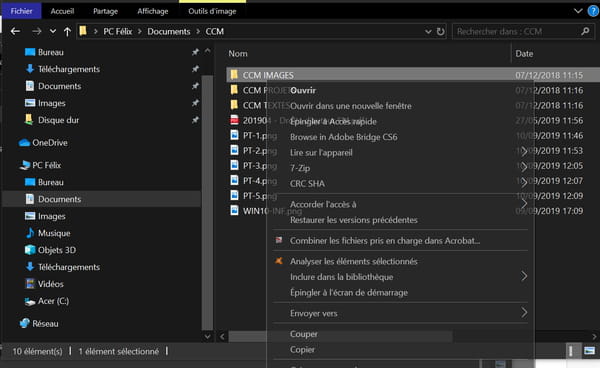Choose Épingler à l'écran de démarrage
The width and height of the screenshot is (600, 368).
coord(349,292)
